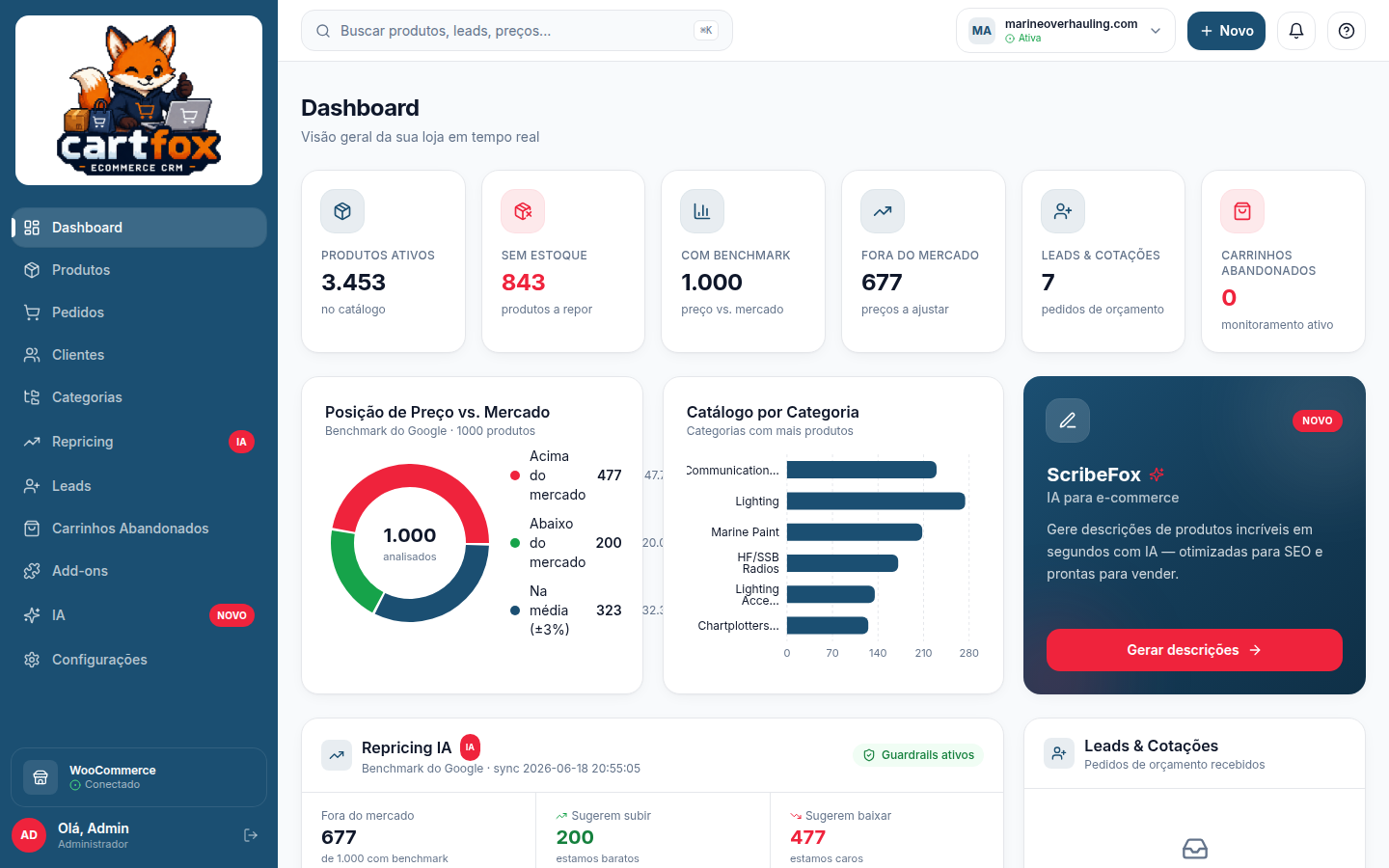Click the WooCommerce store icon
This screenshot has height=868, width=1389.
(41, 777)
